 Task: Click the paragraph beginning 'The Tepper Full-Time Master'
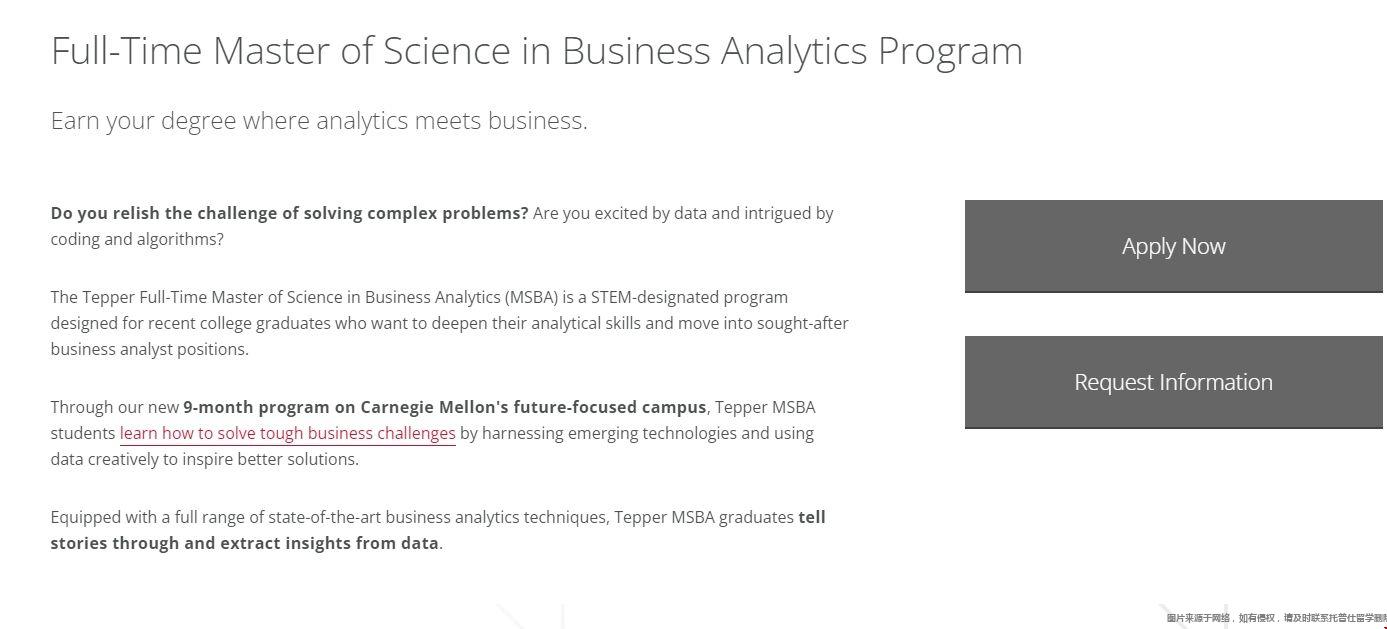tap(450, 323)
